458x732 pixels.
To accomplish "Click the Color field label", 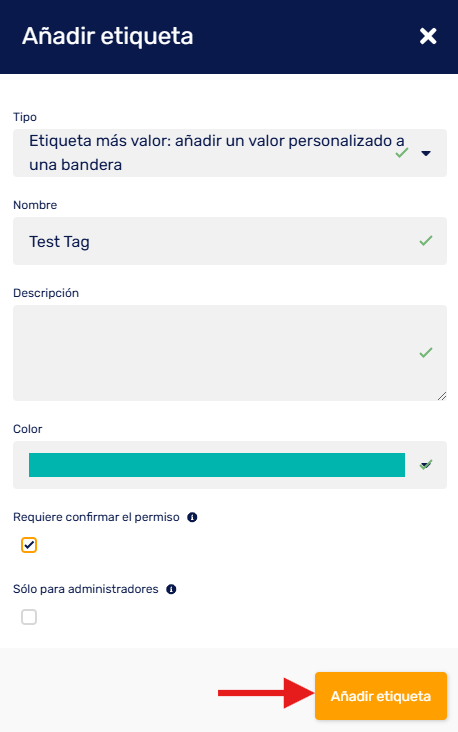I will point(28,429).
